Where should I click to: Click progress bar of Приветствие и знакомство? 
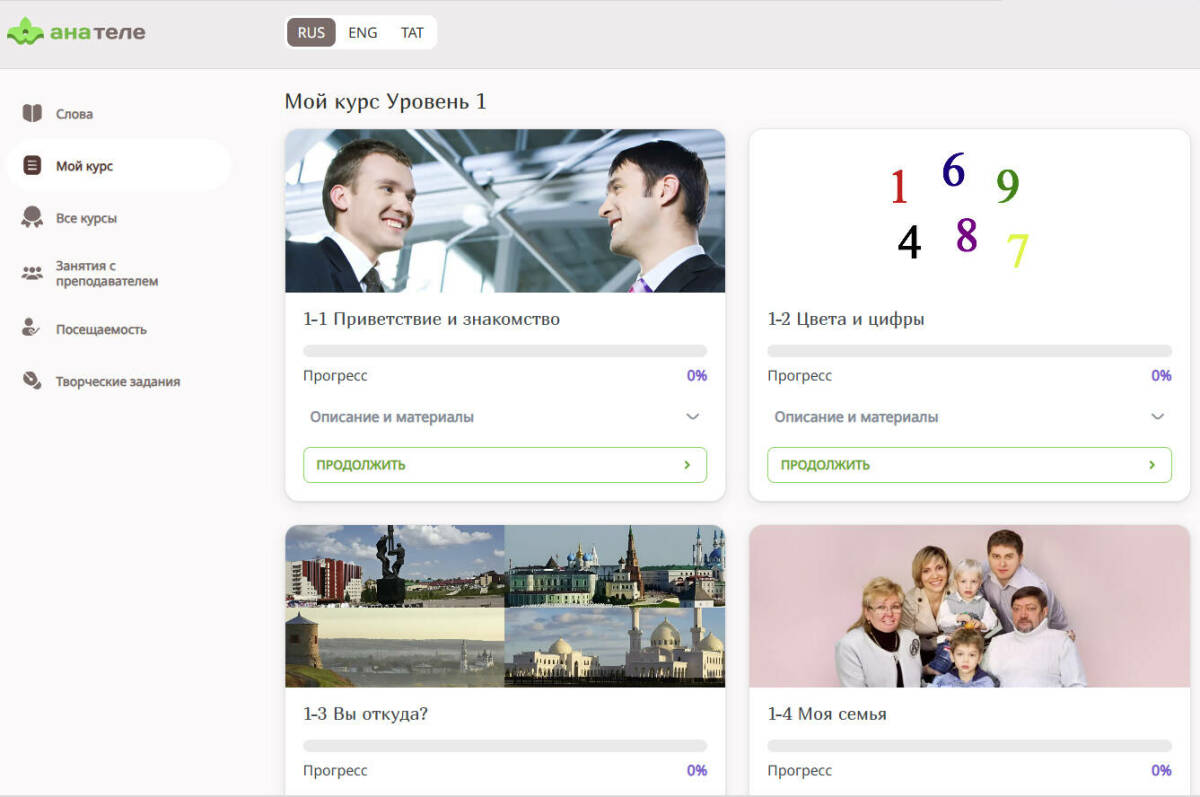pos(504,351)
